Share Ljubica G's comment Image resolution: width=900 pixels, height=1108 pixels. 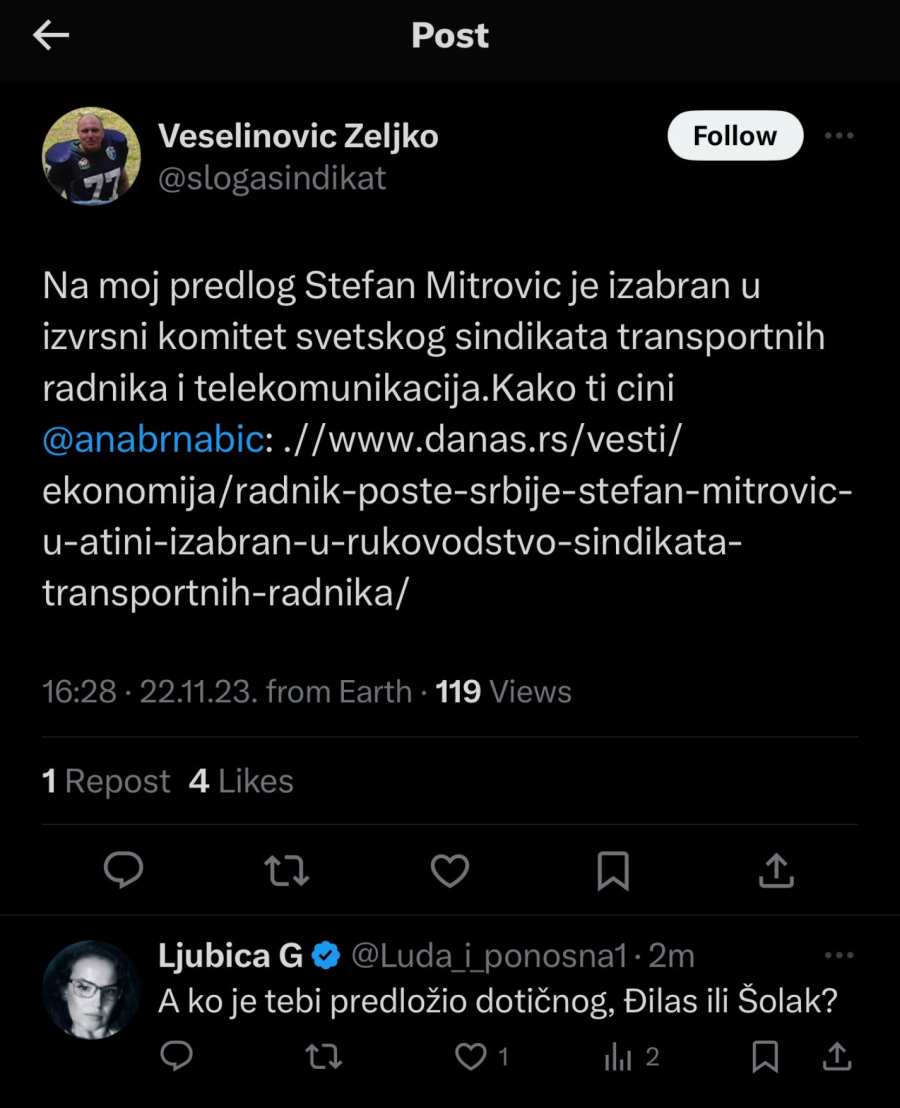pos(838,1056)
